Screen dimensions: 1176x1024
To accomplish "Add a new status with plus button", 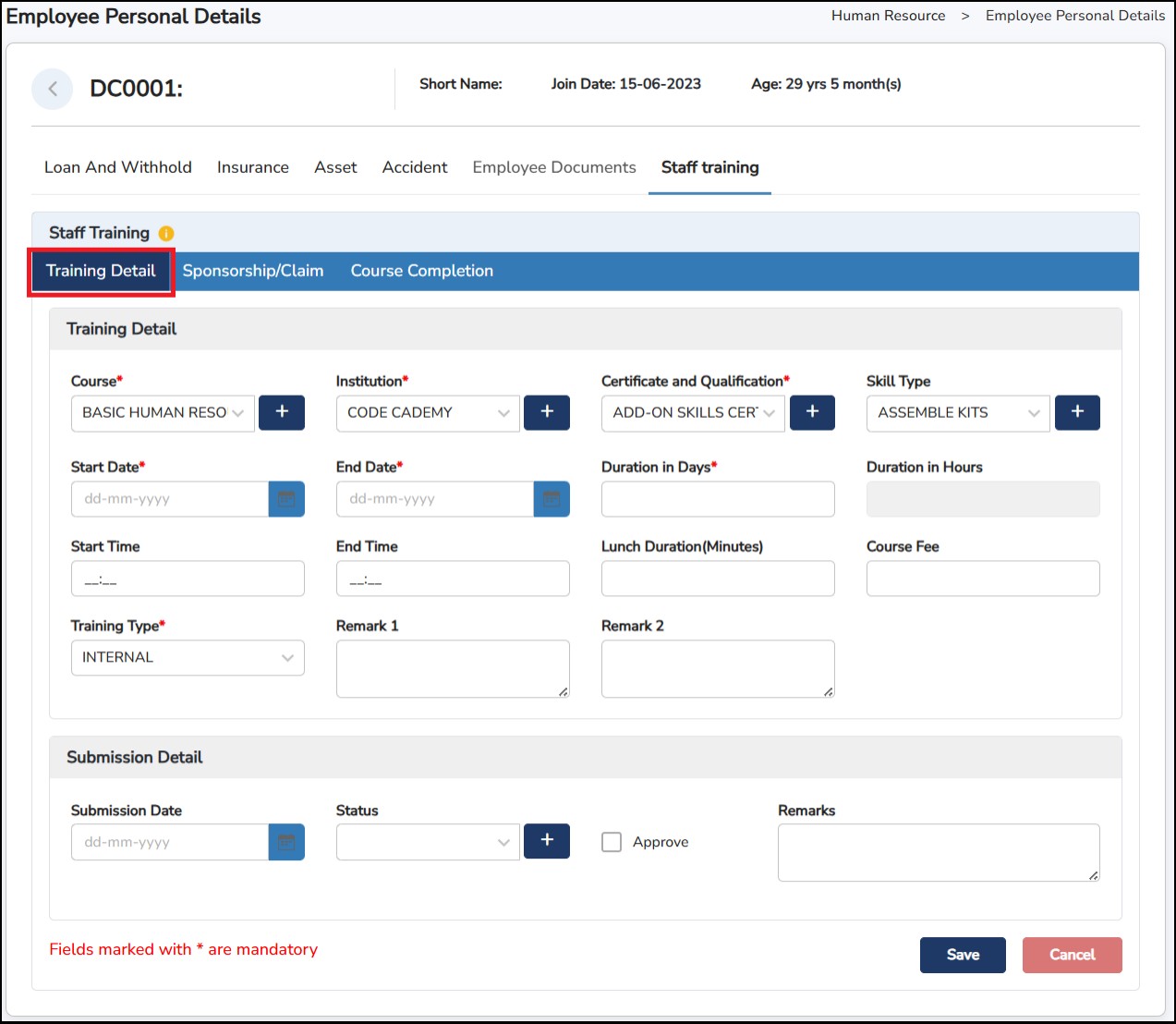I will click(547, 841).
